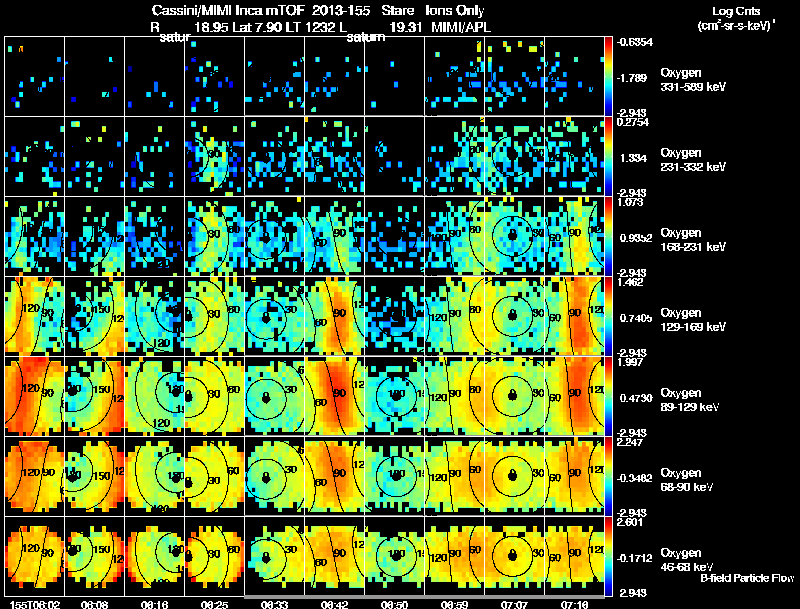
Task: Select the Saturn marker in 06:50 Oxygen 46-68 keV panel
Action: tap(396, 555)
